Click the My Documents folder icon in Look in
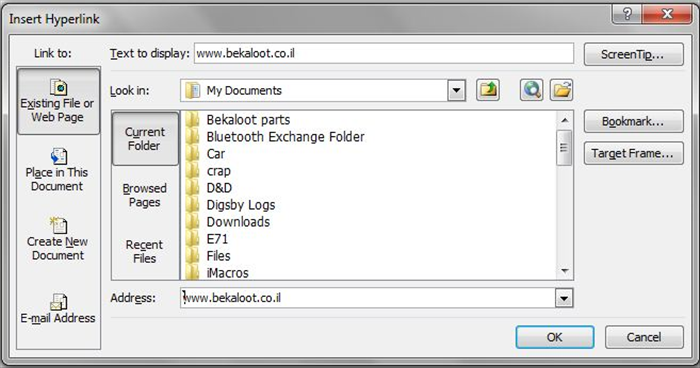Image resolution: width=700 pixels, height=368 pixels. pyautogui.click(x=192, y=91)
